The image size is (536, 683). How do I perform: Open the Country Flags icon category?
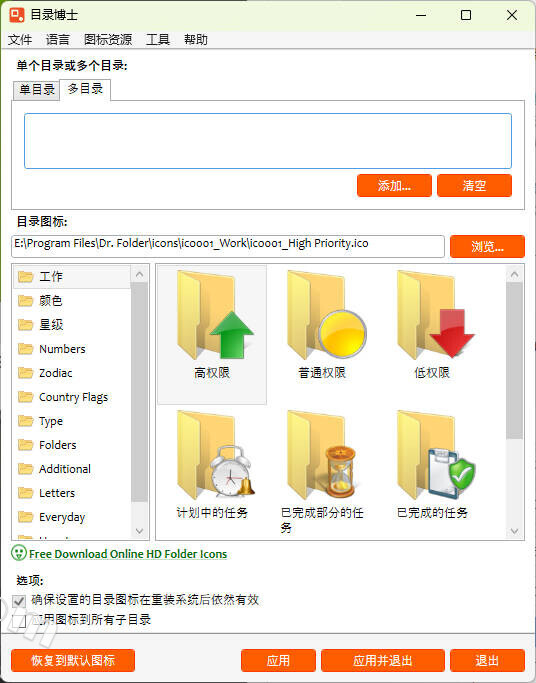tap(73, 397)
